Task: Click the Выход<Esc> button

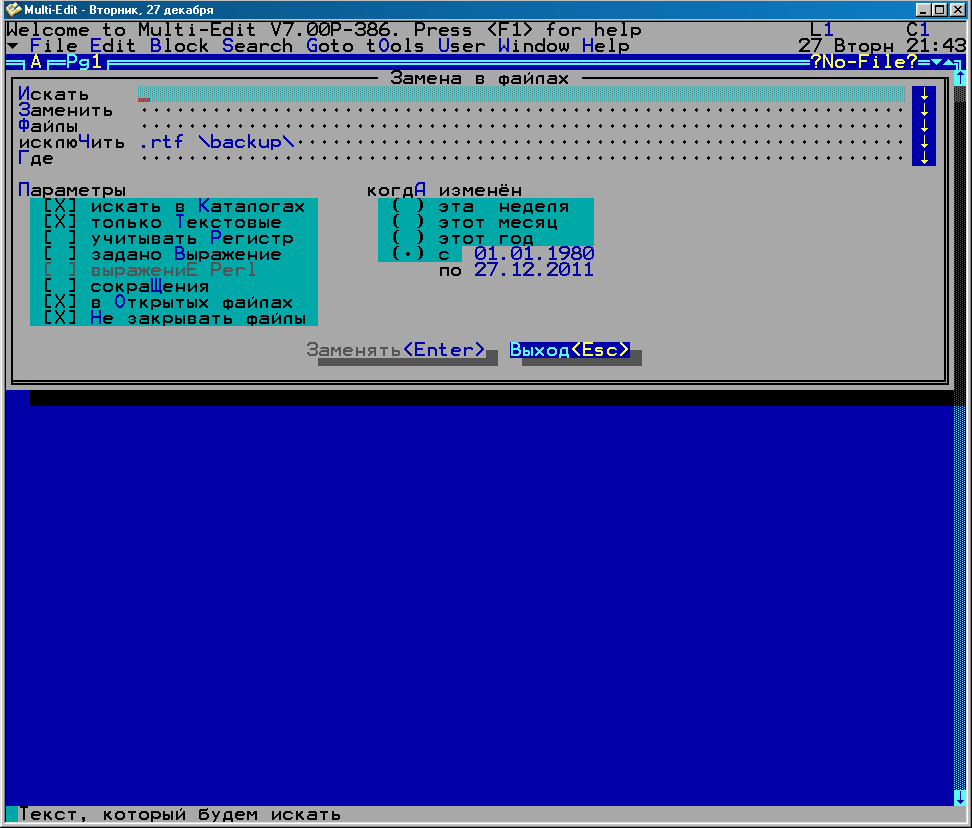Action: click(x=570, y=350)
